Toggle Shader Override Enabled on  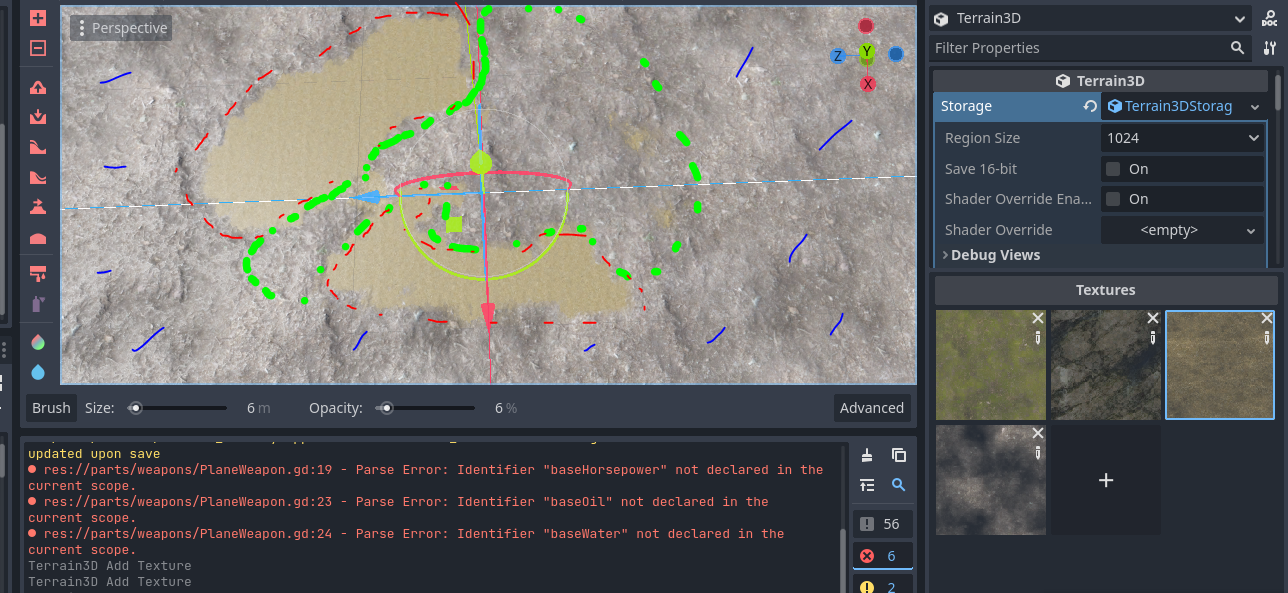click(1113, 199)
